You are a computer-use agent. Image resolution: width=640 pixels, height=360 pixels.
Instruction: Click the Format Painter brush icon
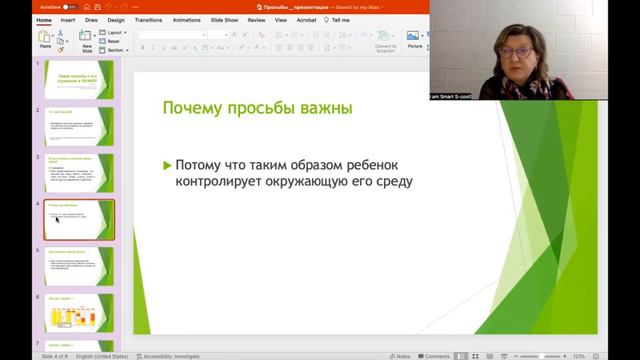[60, 50]
